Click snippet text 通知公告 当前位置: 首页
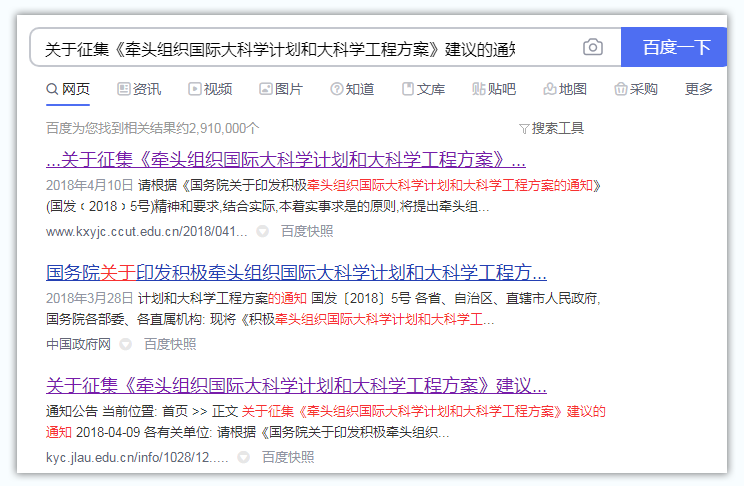 click(x=117, y=411)
